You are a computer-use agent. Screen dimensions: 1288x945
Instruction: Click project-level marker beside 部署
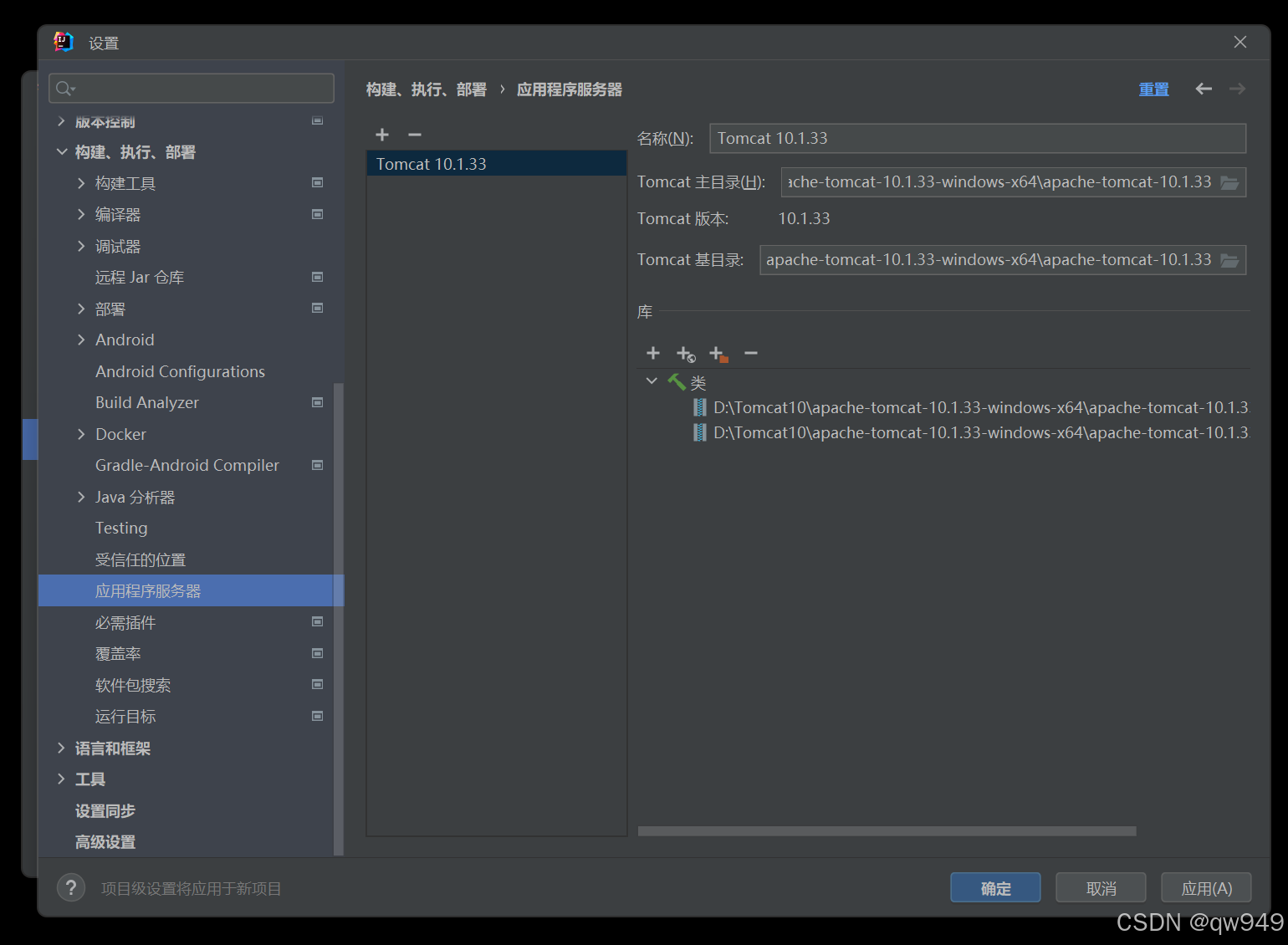(x=318, y=308)
